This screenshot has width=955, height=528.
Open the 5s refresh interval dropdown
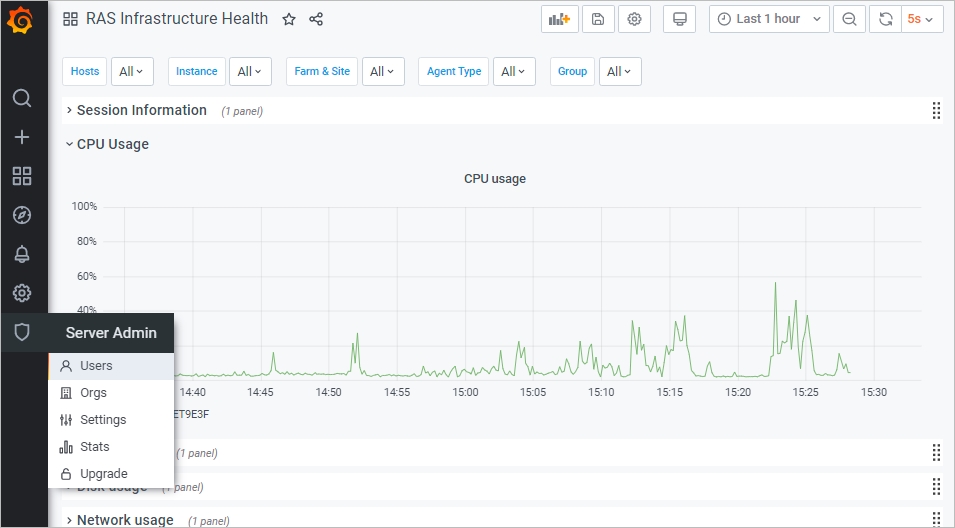pyautogui.click(x=921, y=19)
